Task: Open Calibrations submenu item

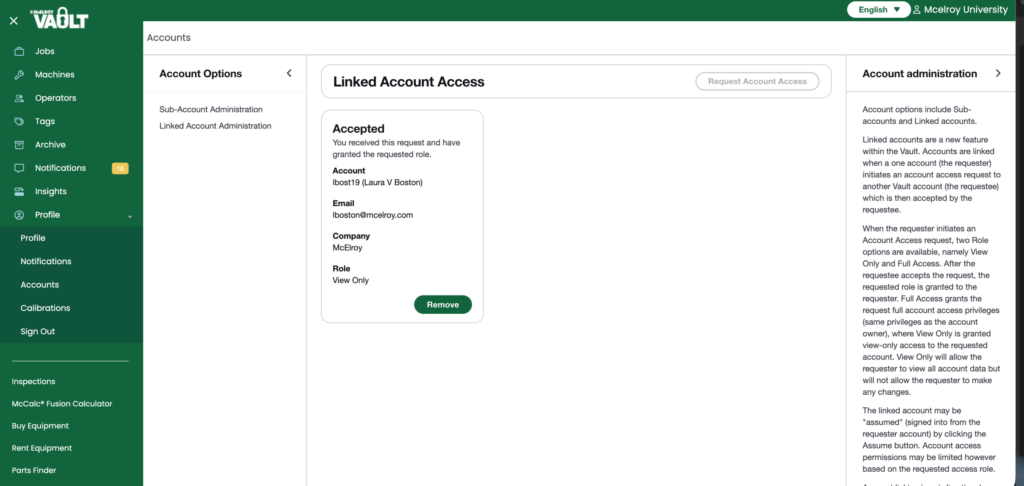Action: point(45,308)
